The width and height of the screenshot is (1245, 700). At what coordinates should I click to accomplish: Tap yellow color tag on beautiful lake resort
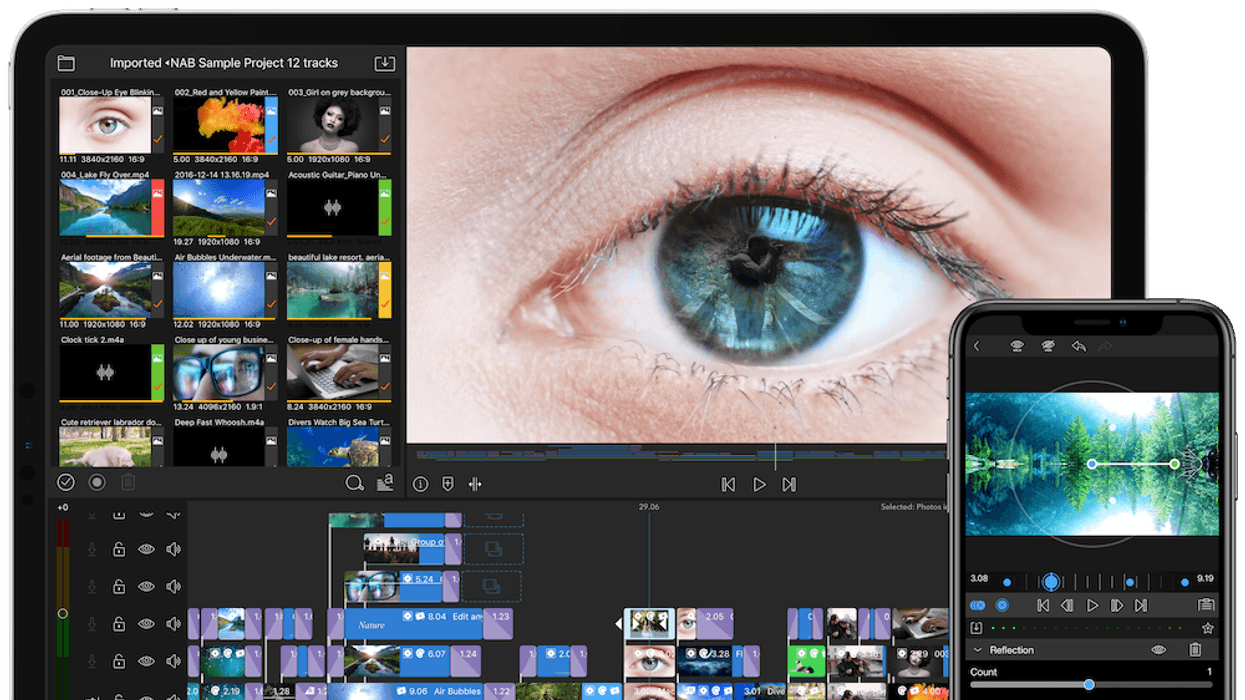385,290
